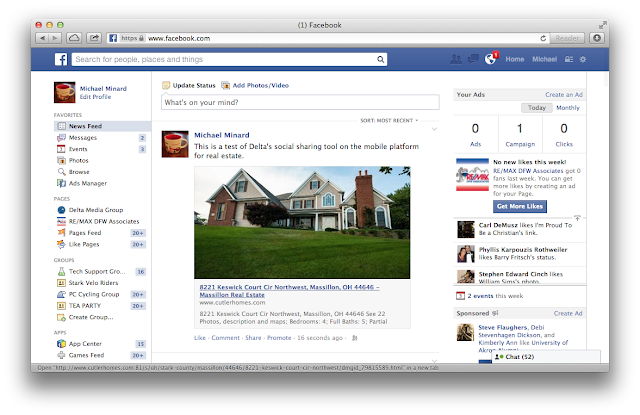
Task: Click Michael Minard profile picture in sidebar
Action: pyautogui.click(x=64, y=92)
